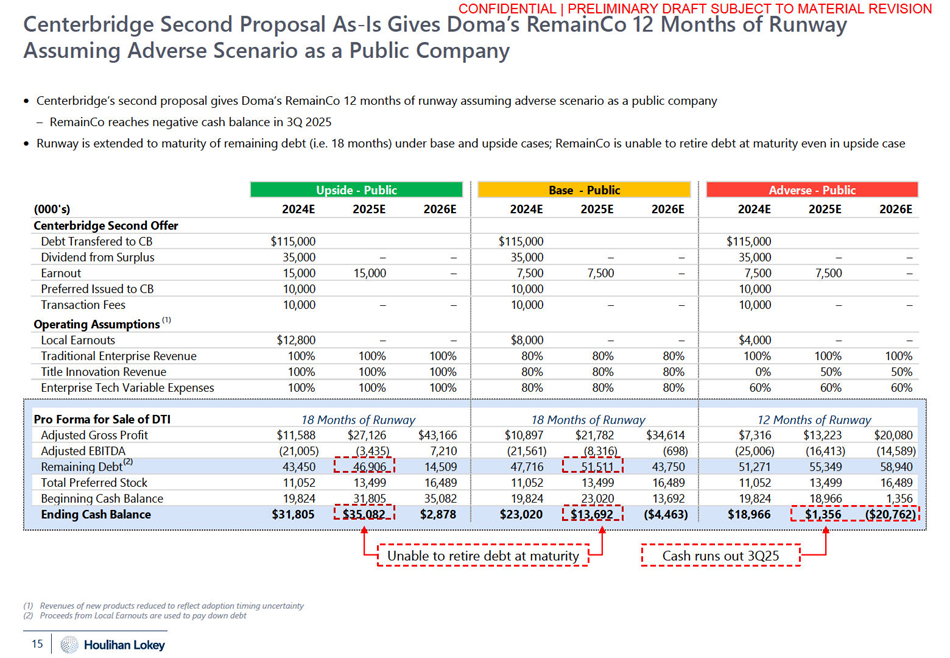This screenshot has width=950, height=658.
Task: Click the ($20,762) Adverse 2026E ending cash value
Action: click(x=886, y=515)
